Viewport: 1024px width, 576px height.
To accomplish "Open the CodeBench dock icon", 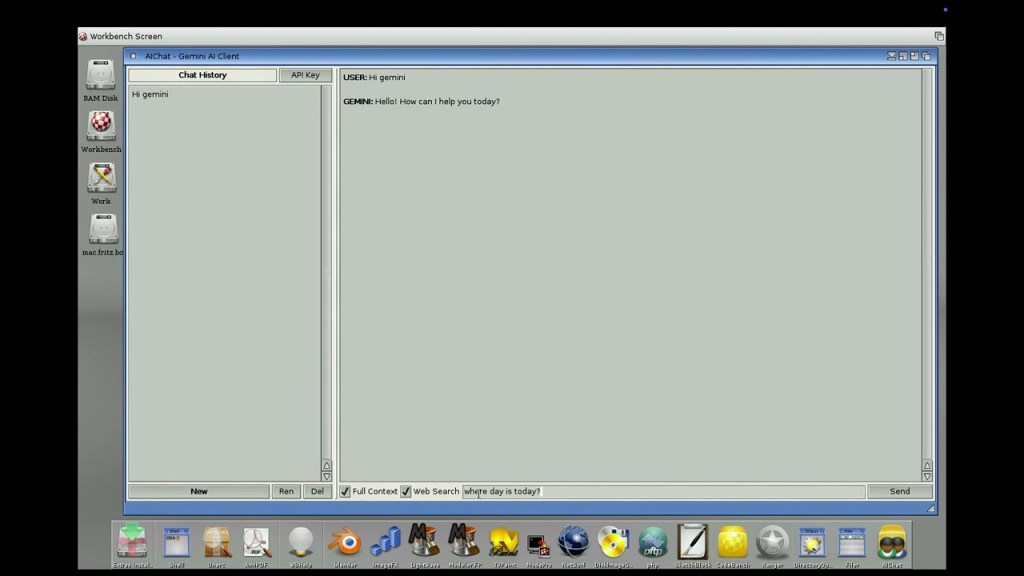I will tap(732, 542).
